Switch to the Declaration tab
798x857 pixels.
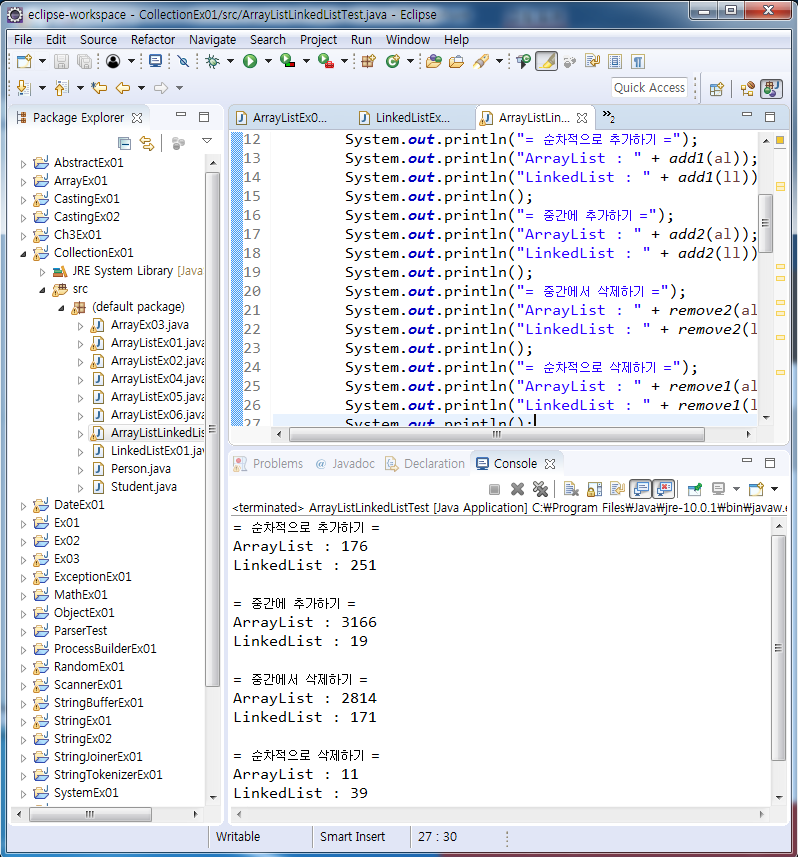(x=425, y=463)
